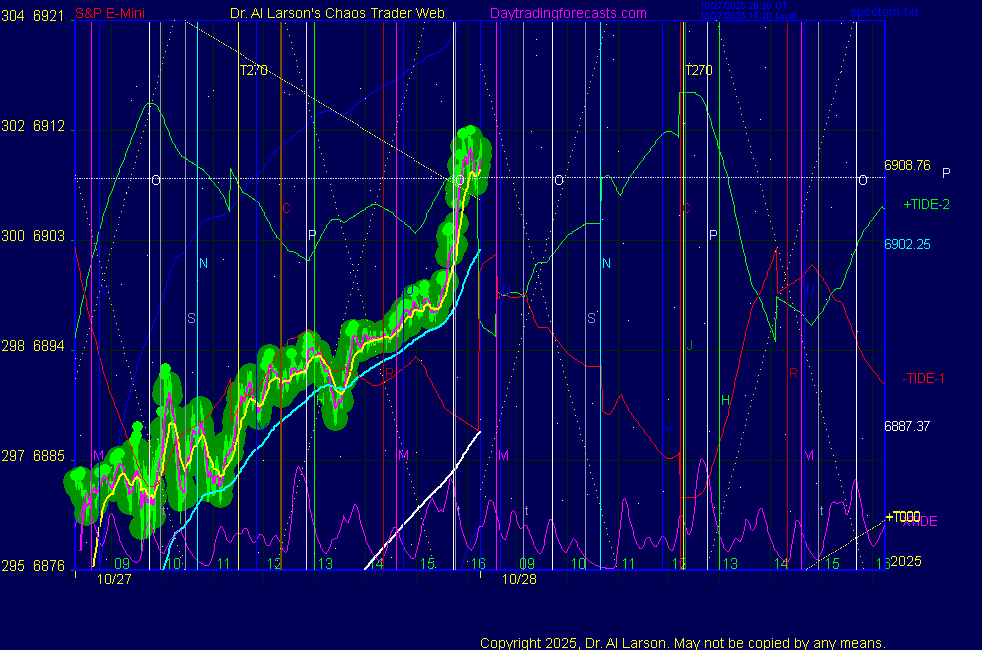The image size is (982, 650).
Task: Click the +TIDE-2 legend label
Action: click(926, 204)
